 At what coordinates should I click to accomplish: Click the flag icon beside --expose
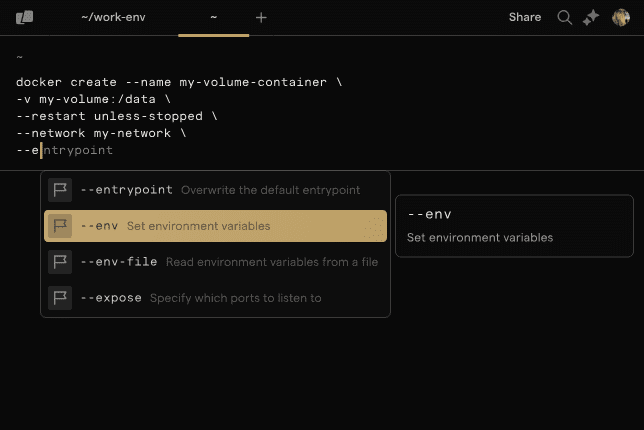pos(60,298)
